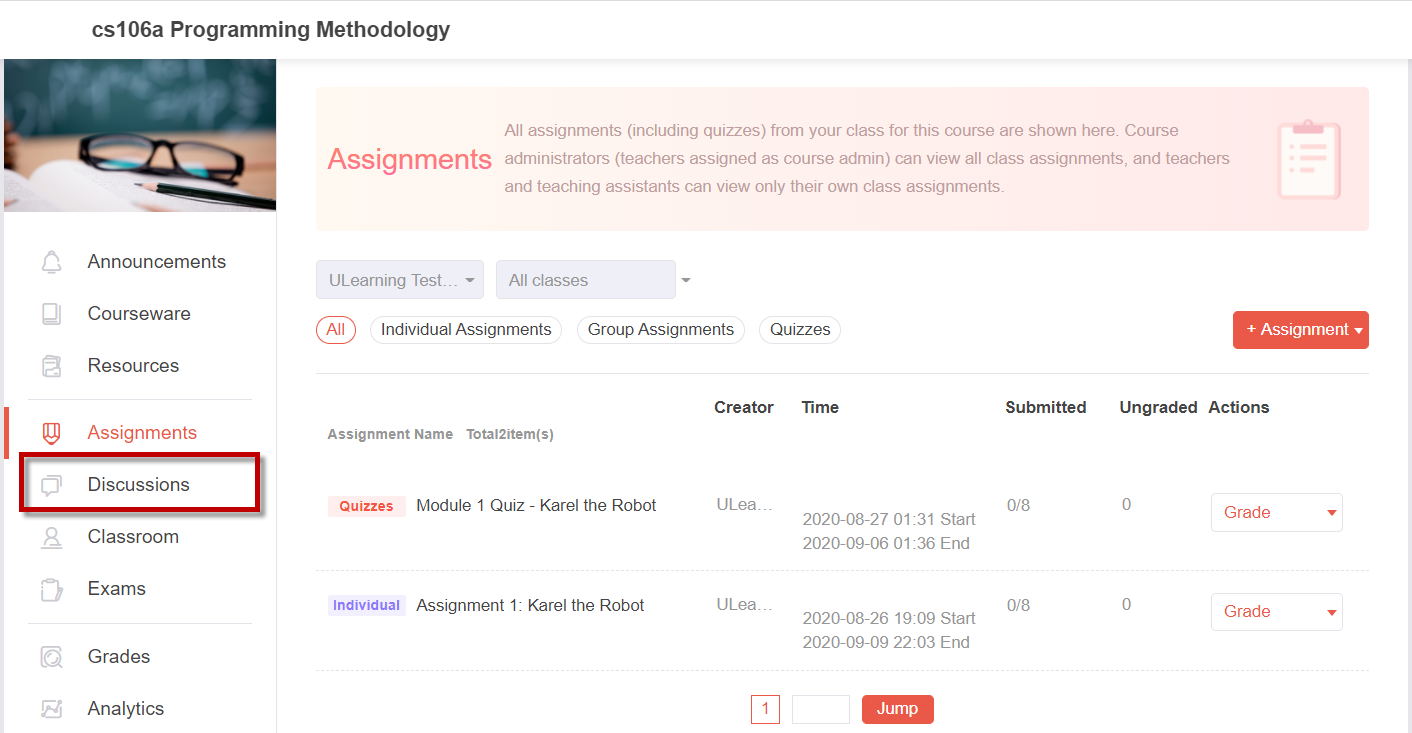Click 2020-09-09 22:03 End time
Screen dimensions: 1412x733
886,643
